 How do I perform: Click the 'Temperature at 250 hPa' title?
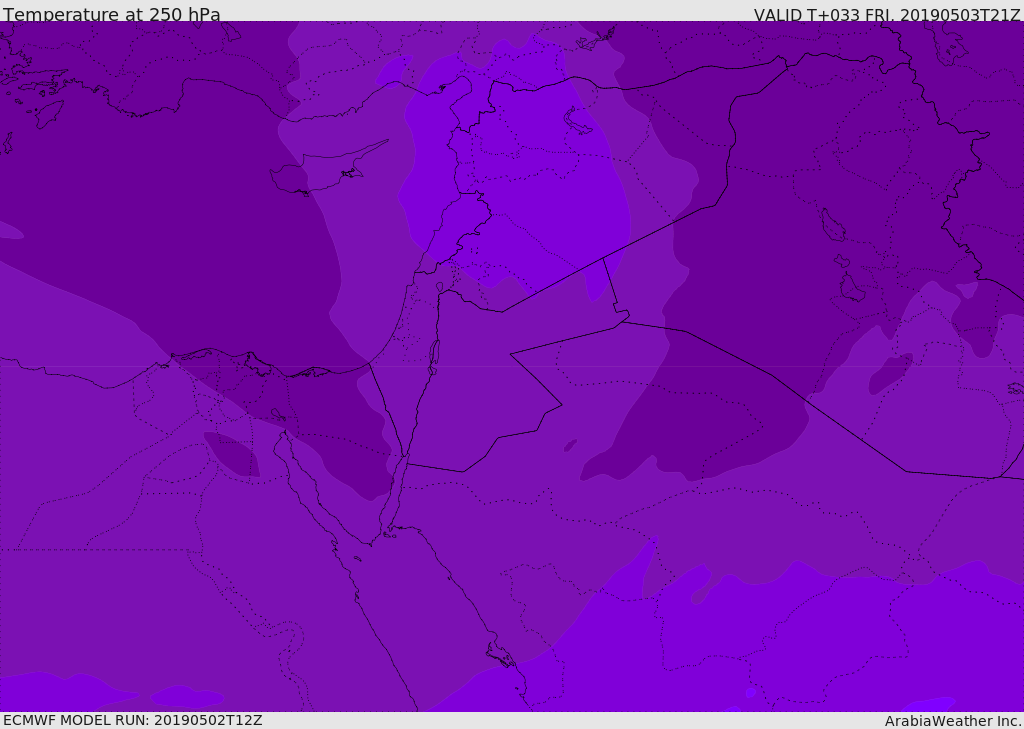tap(112, 14)
